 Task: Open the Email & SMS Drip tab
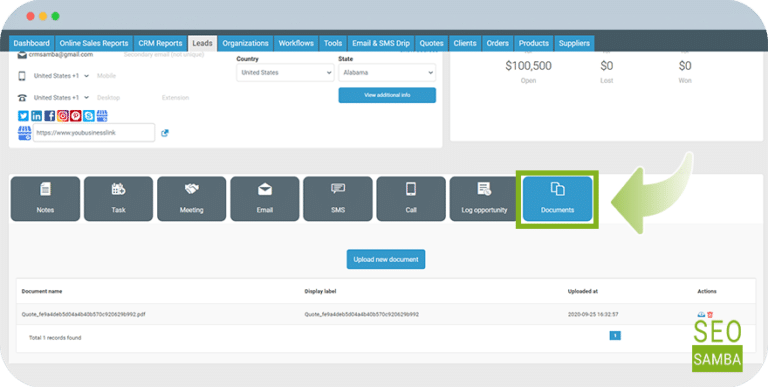pyautogui.click(x=381, y=43)
